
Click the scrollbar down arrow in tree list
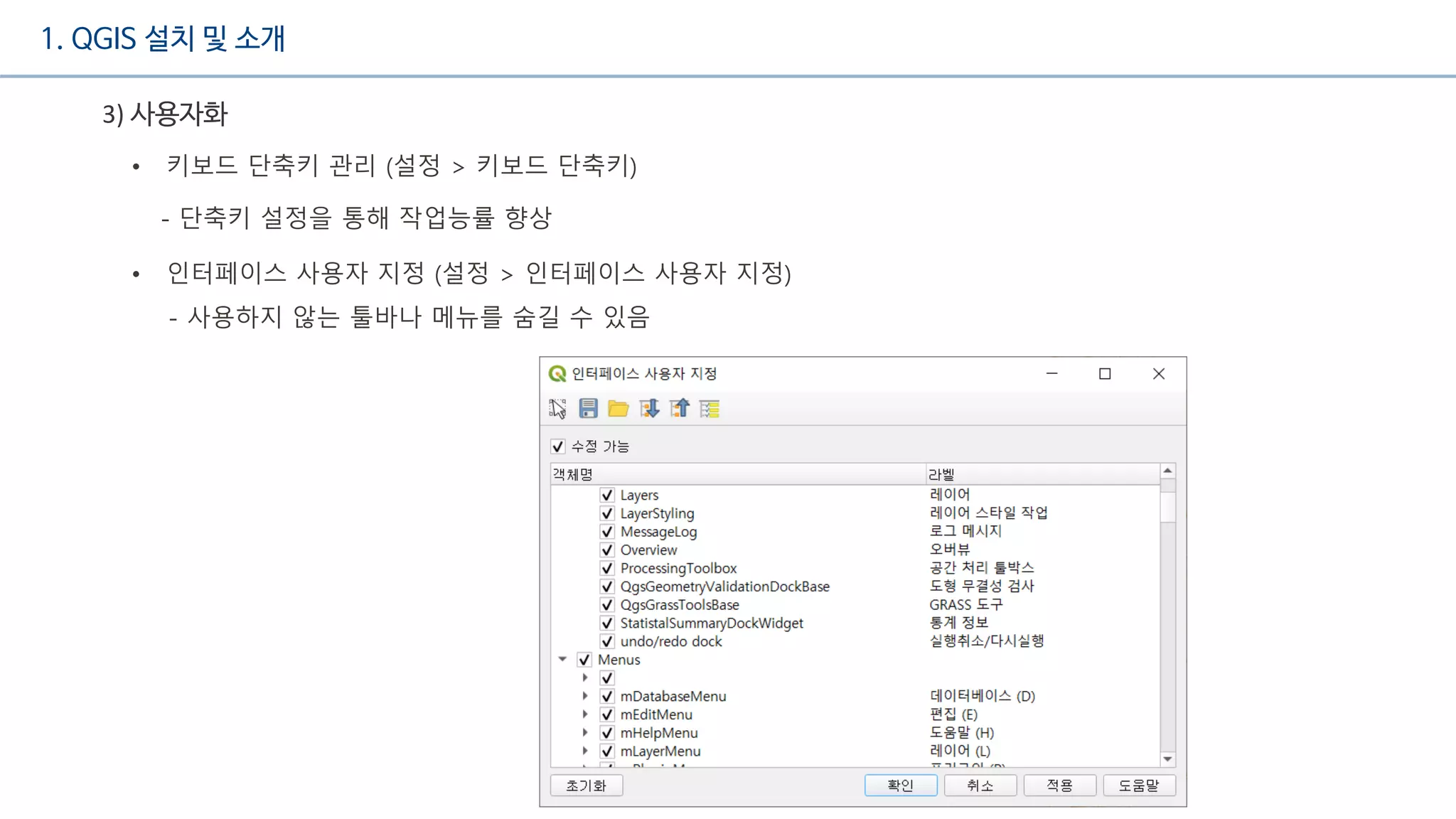(x=1167, y=760)
